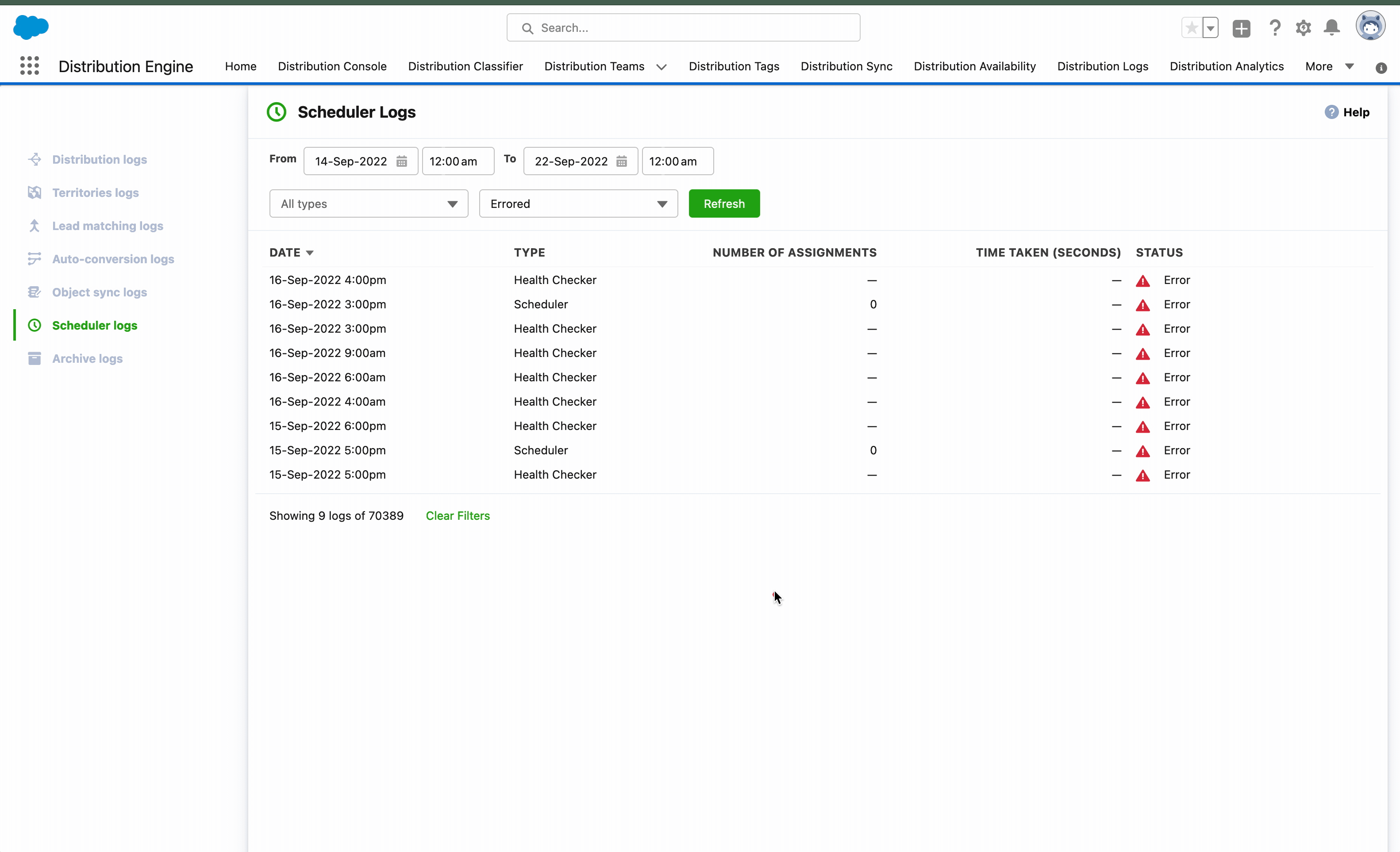
Task: Click error icon for 16-Sep-2022 4:00am row
Action: pyautogui.click(x=1142, y=402)
